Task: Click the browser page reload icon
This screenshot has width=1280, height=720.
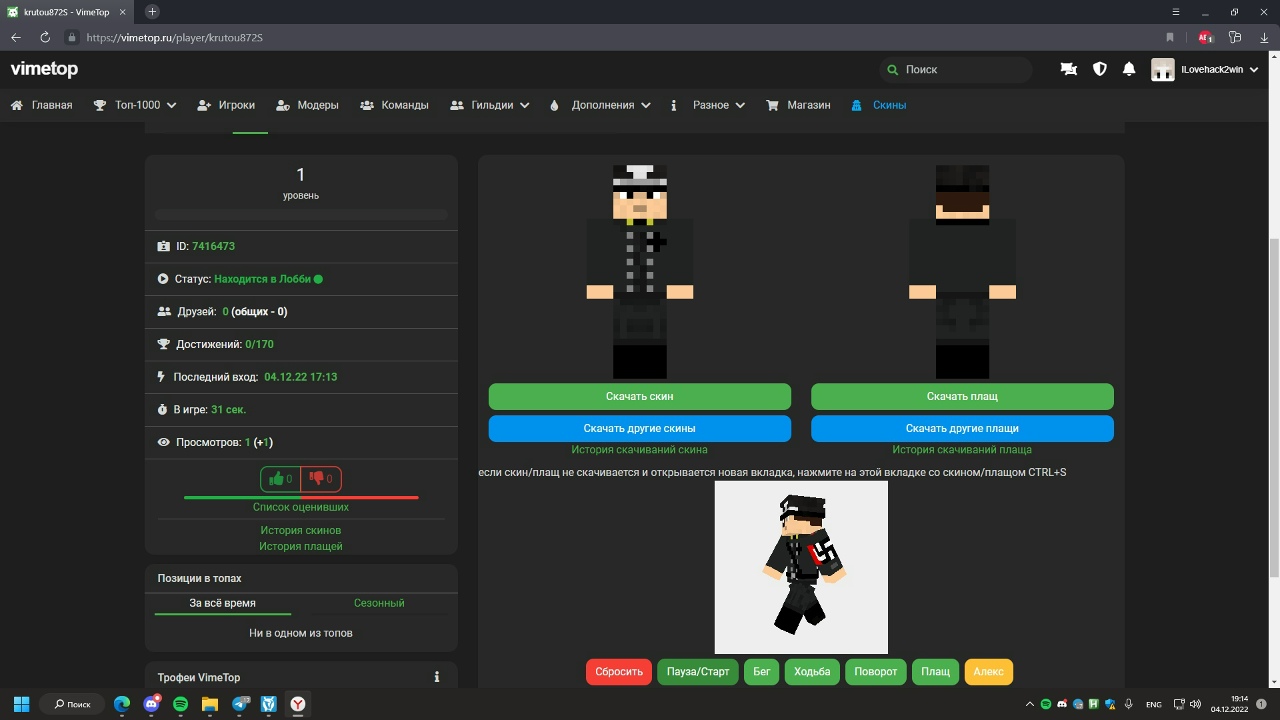Action: (x=45, y=37)
